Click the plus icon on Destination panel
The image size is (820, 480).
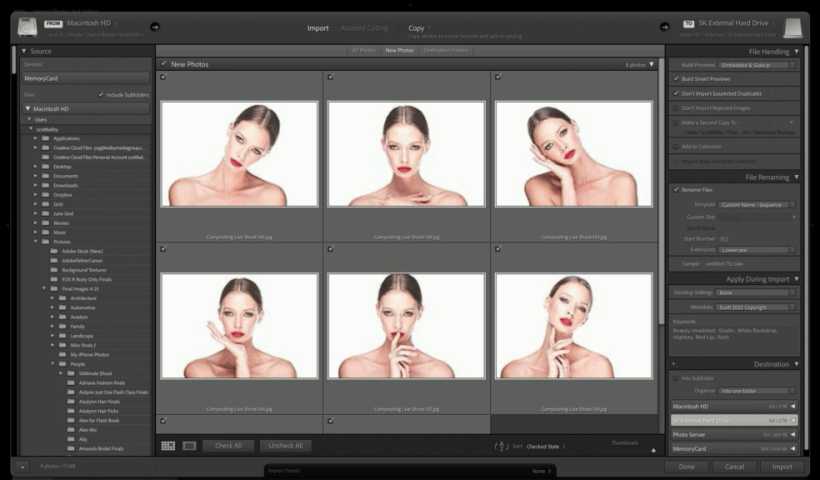click(x=673, y=364)
